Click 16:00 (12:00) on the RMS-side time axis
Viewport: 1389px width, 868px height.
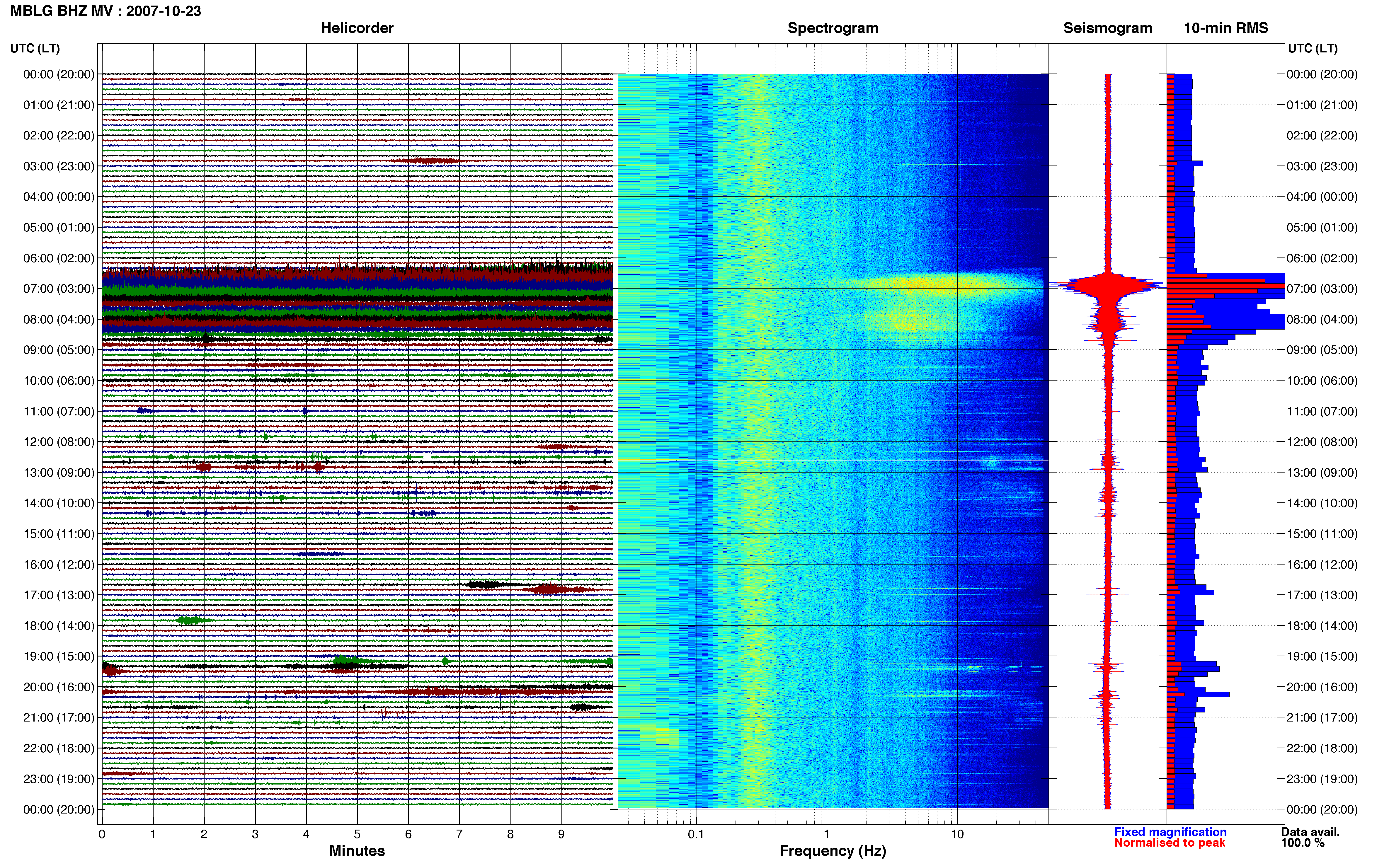(x=1322, y=564)
